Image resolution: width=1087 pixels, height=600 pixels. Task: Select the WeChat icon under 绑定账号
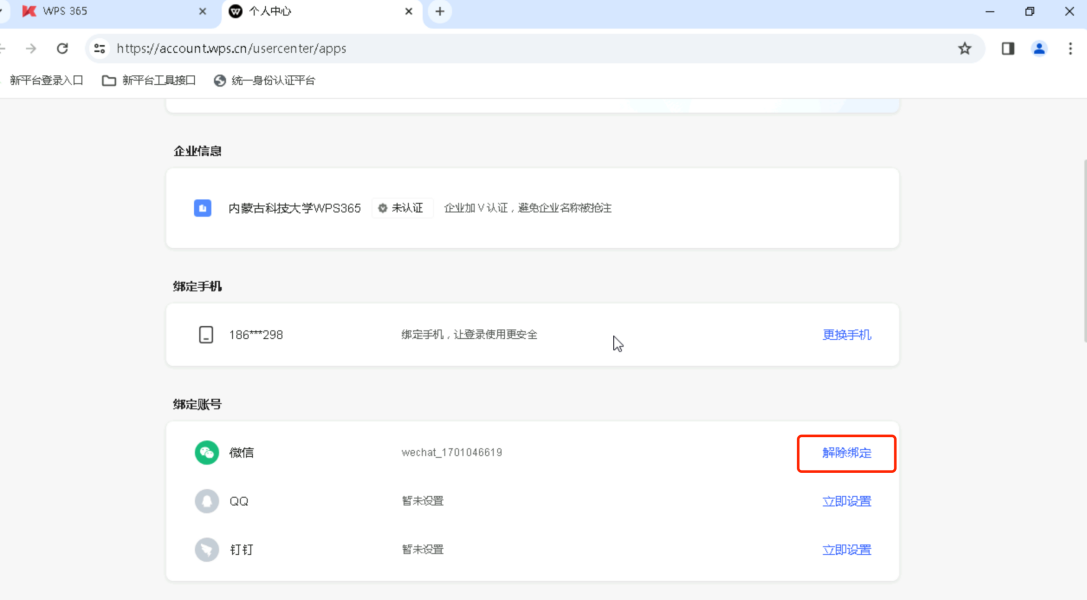pyautogui.click(x=207, y=452)
